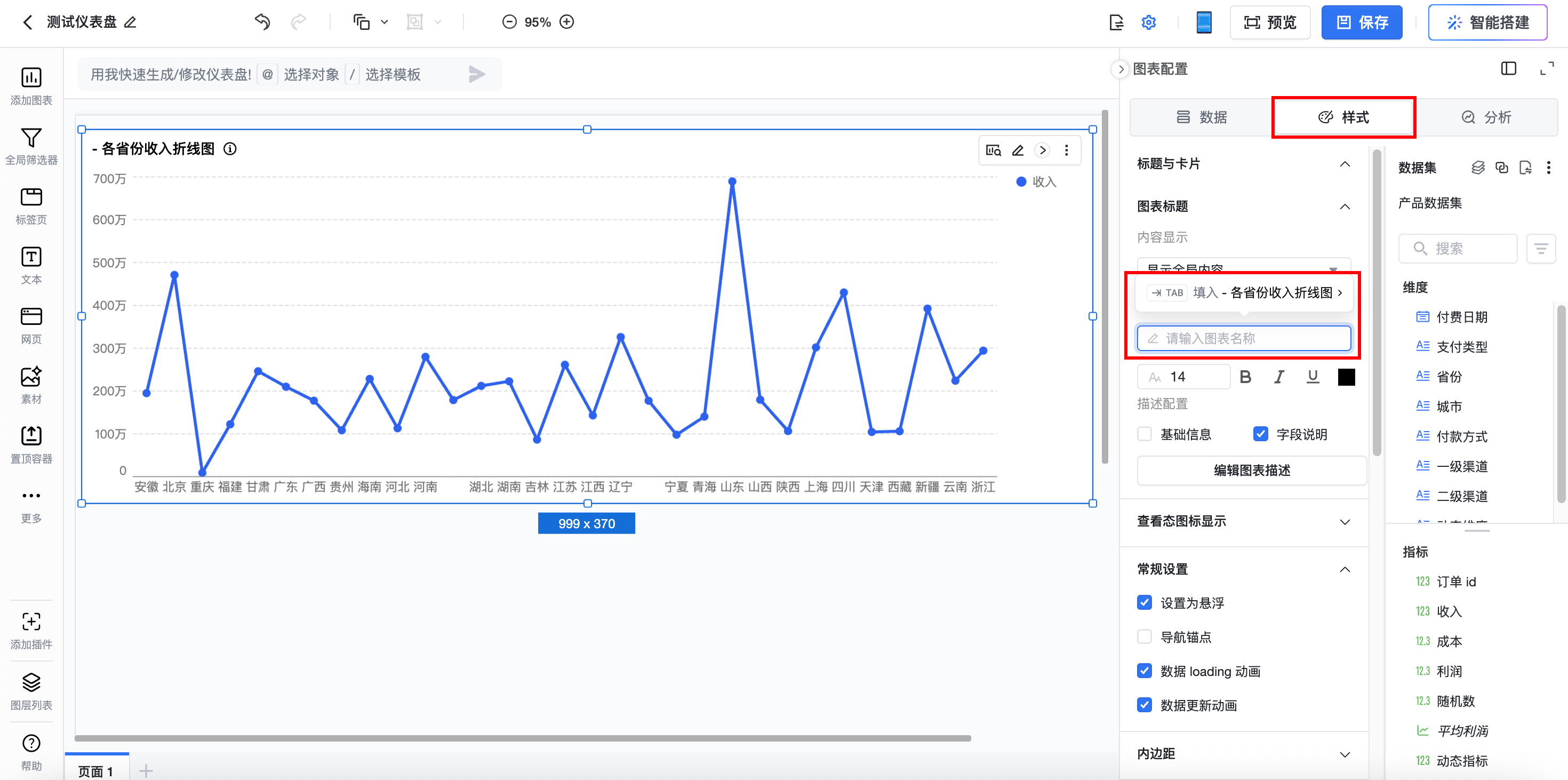Collapse the 常规设置 section
Image resolution: width=1568 pixels, height=780 pixels.
coord(1345,569)
